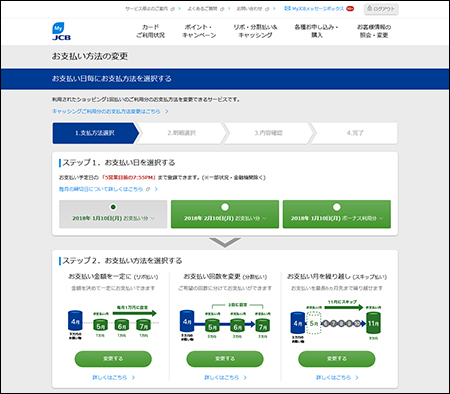Click 変更する under リボ払い
The width and height of the screenshot is (450, 394).
click(113, 359)
